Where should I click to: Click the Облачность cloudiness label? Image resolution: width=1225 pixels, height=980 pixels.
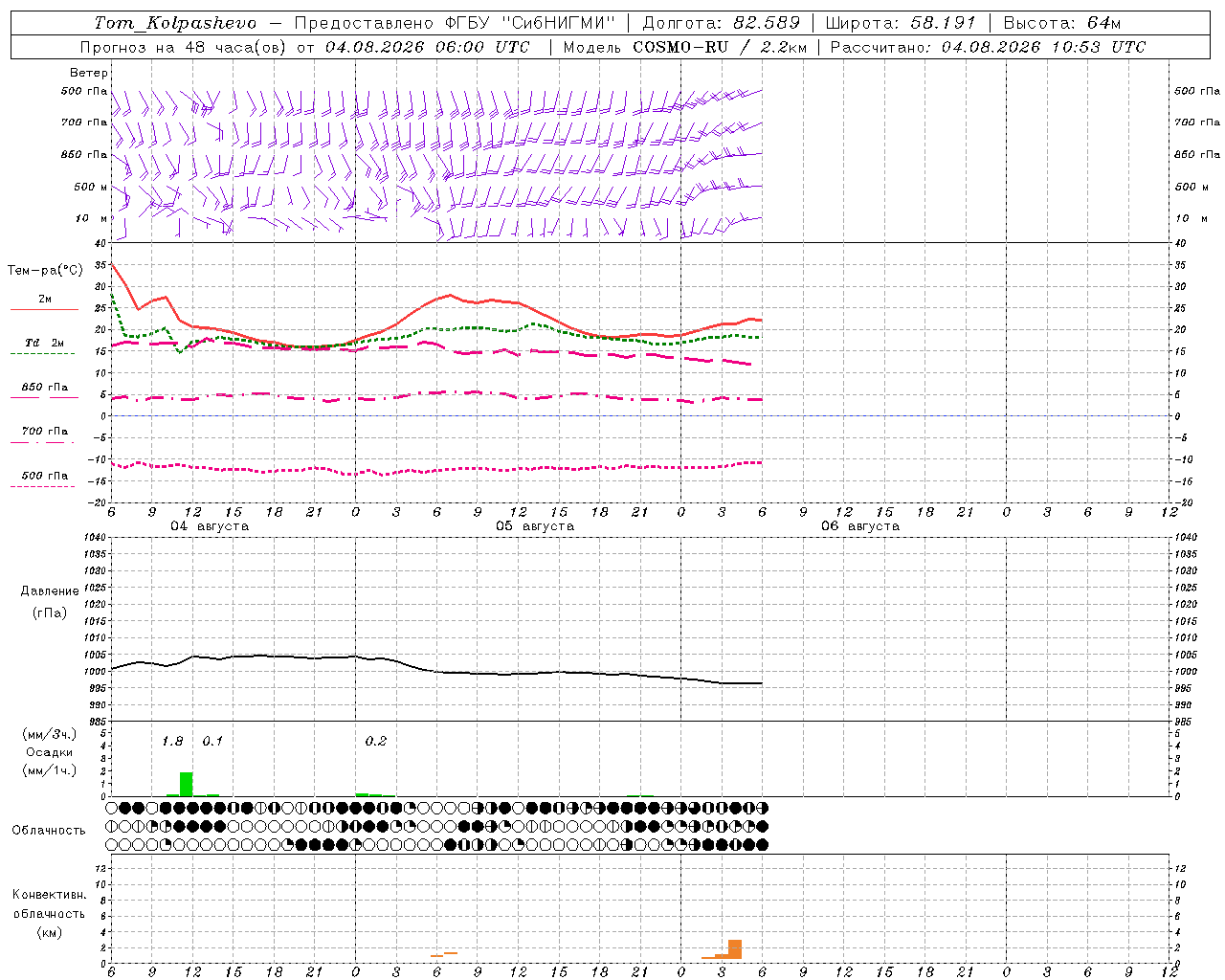click(x=49, y=831)
